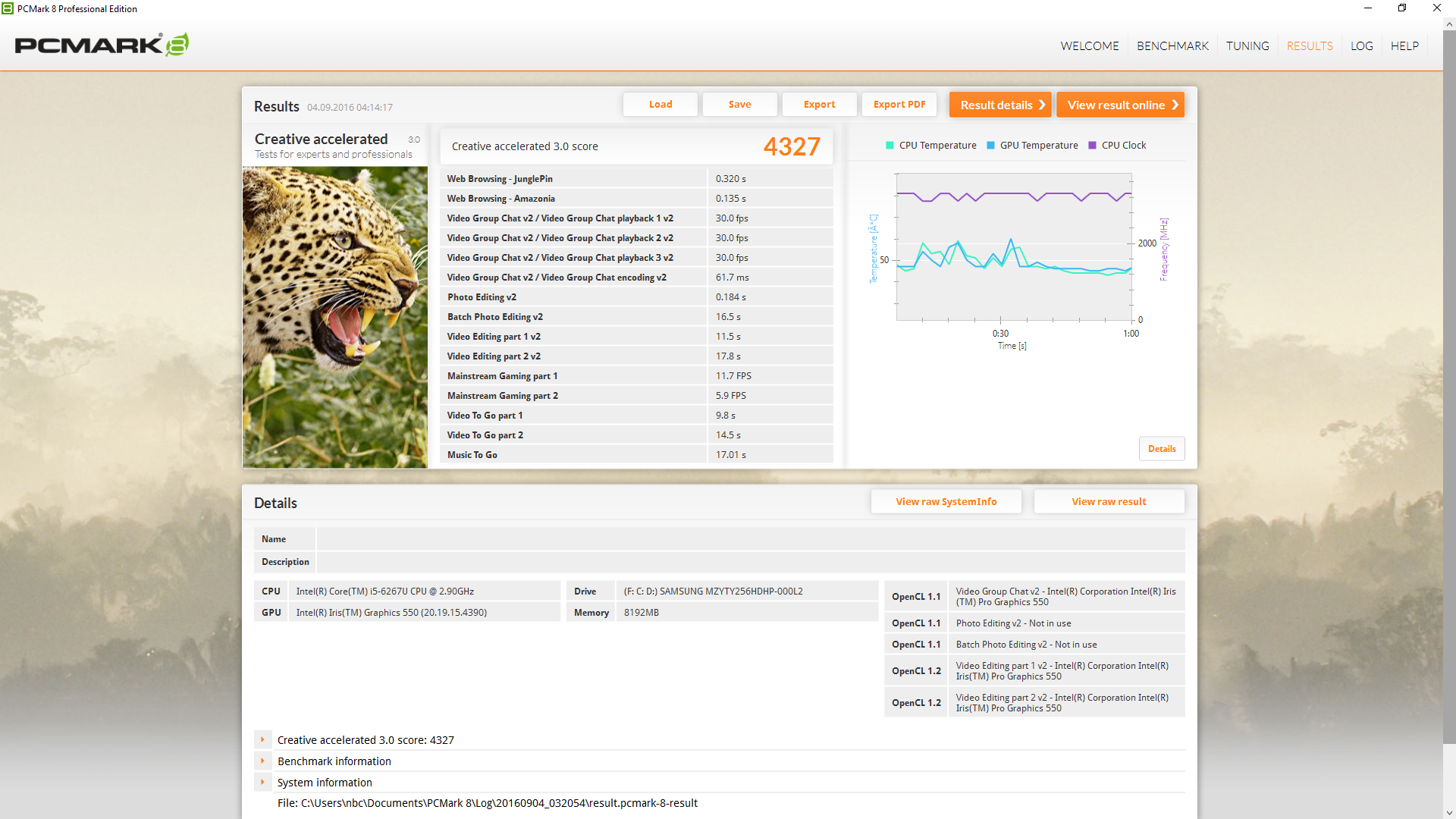Expand the Benchmark information section

[x=262, y=761]
